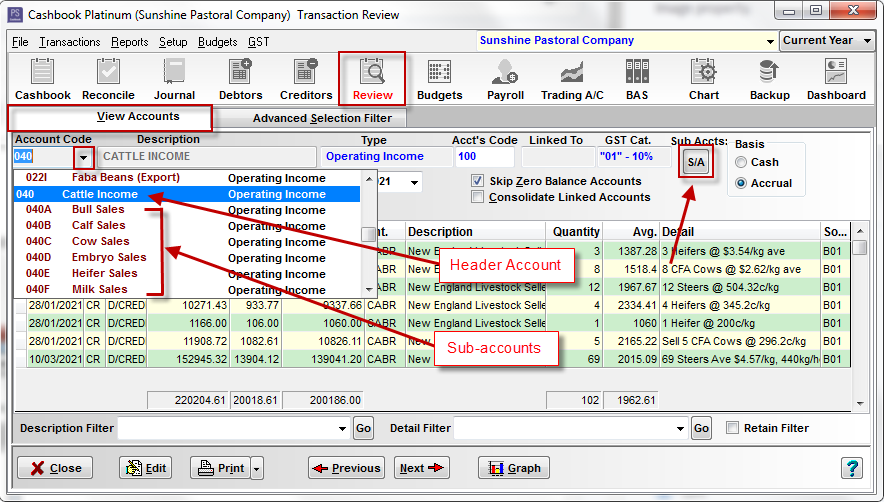Open Transaction Review icon

[x=372, y=80]
